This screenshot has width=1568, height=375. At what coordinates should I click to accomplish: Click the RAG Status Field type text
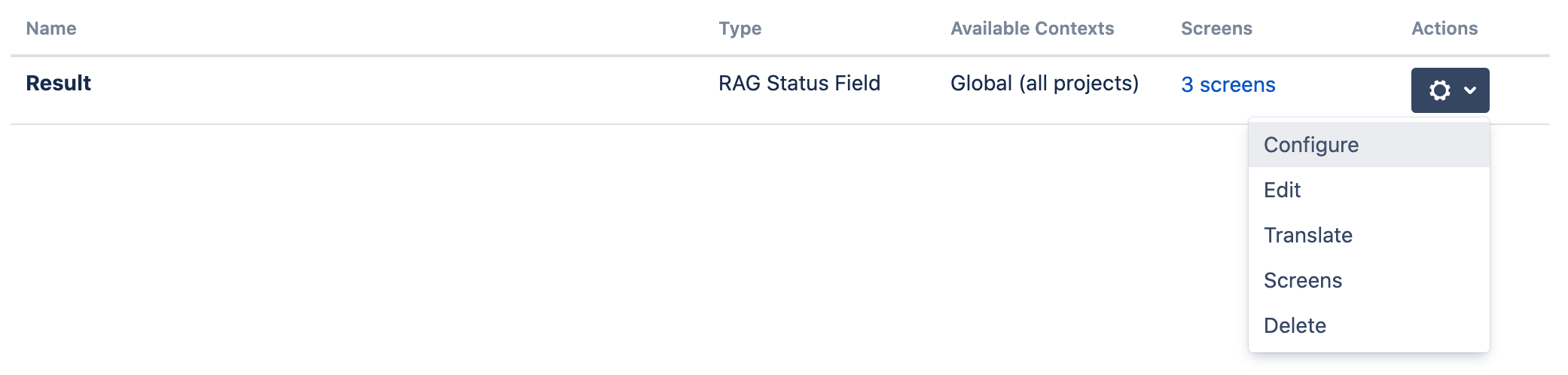pos(799,83)
